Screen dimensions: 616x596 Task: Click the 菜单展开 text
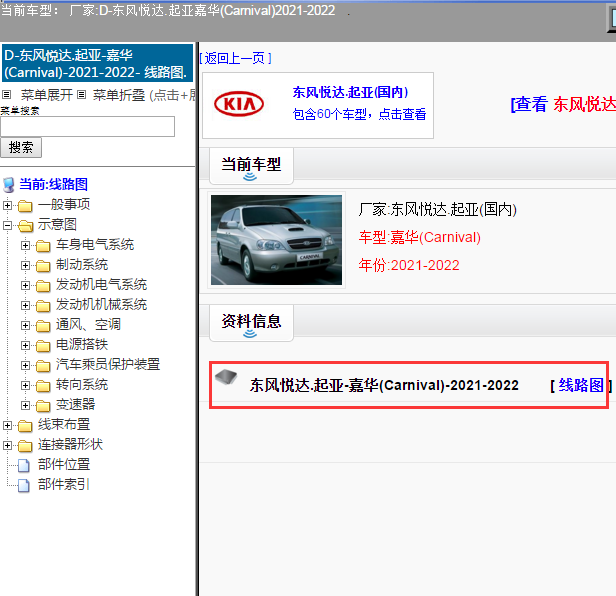click(47, 95)
